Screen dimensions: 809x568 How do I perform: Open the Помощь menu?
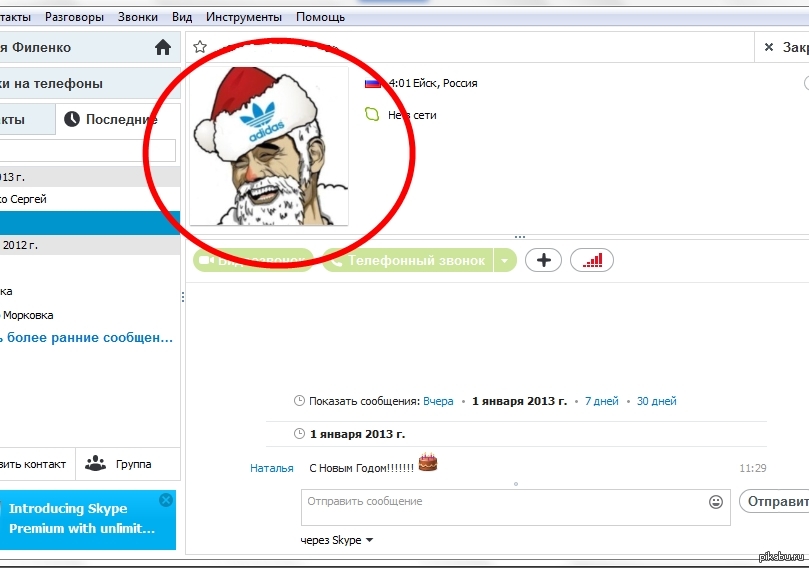[x=320, y=17]
